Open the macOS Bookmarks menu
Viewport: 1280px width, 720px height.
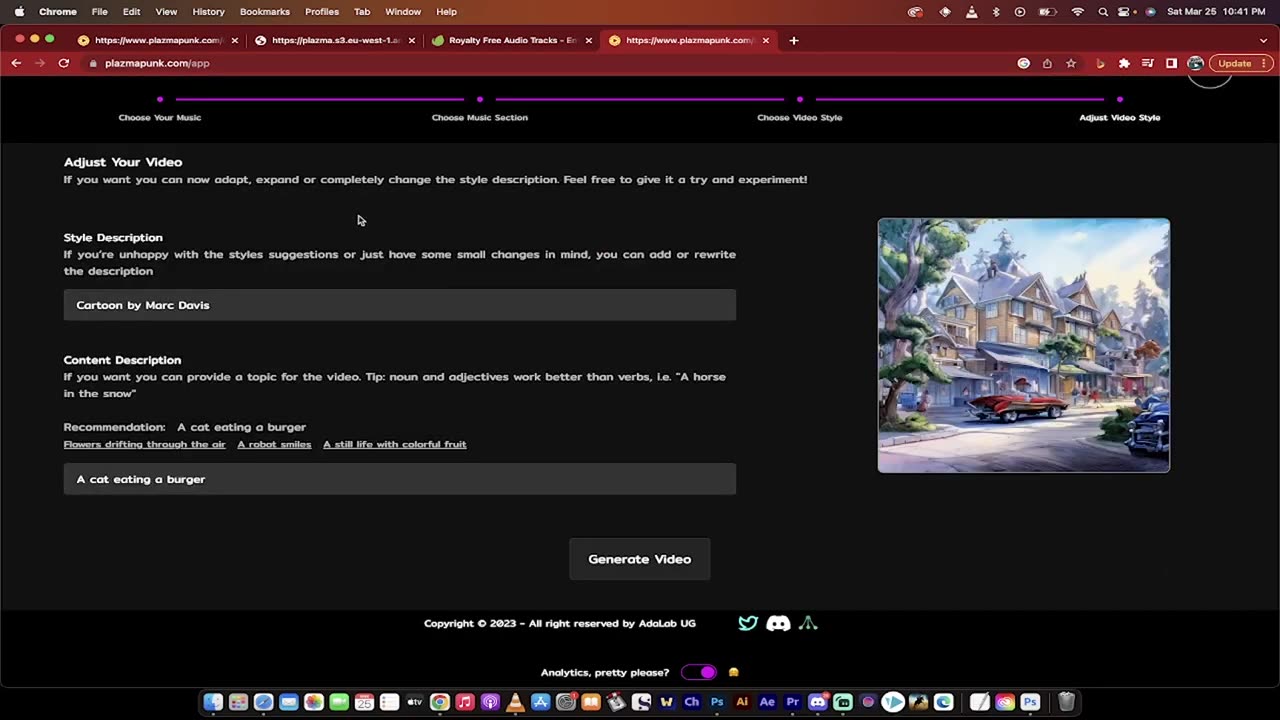tap(264, 11)
